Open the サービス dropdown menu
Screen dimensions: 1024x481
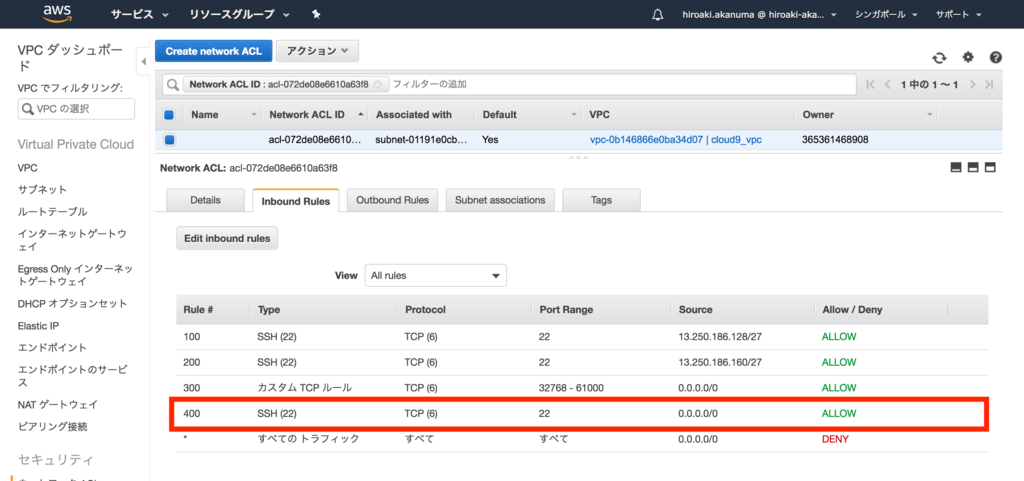(140, 14)
